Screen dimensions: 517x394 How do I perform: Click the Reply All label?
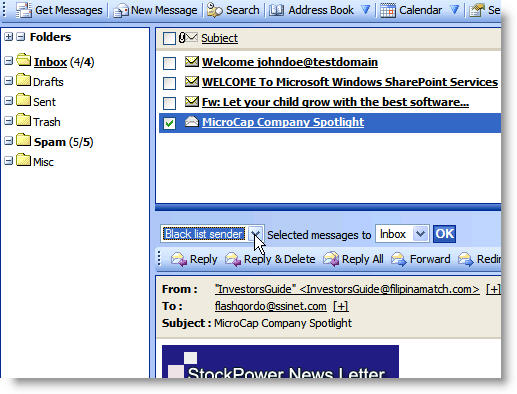[363, 259]
